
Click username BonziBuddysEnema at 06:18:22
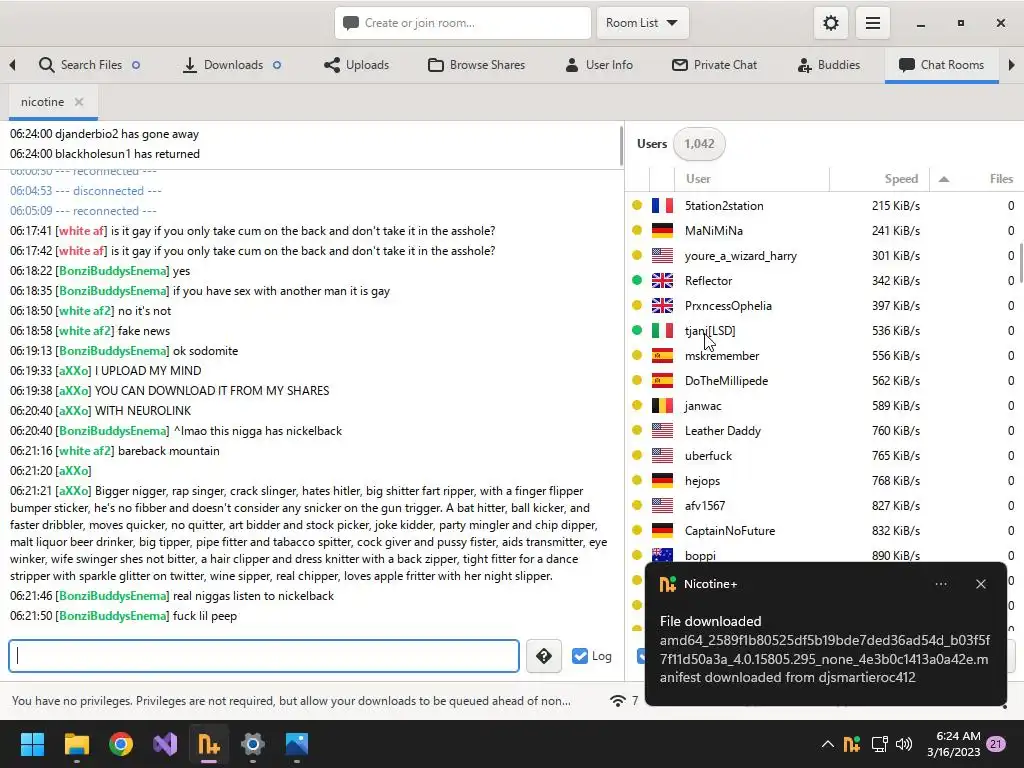[x=112, y=271]
